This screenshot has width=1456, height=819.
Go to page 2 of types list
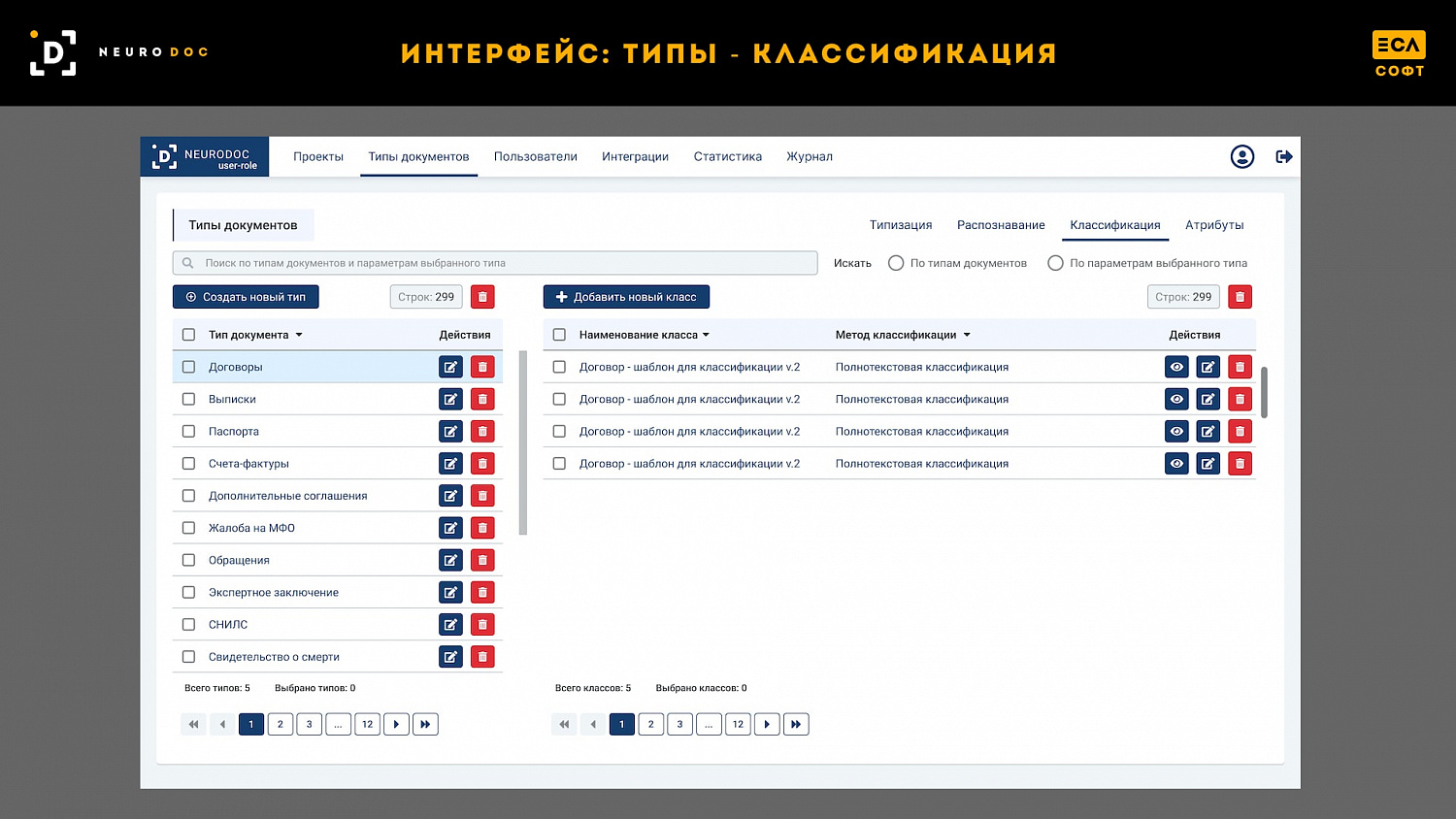tap(281, 724)
